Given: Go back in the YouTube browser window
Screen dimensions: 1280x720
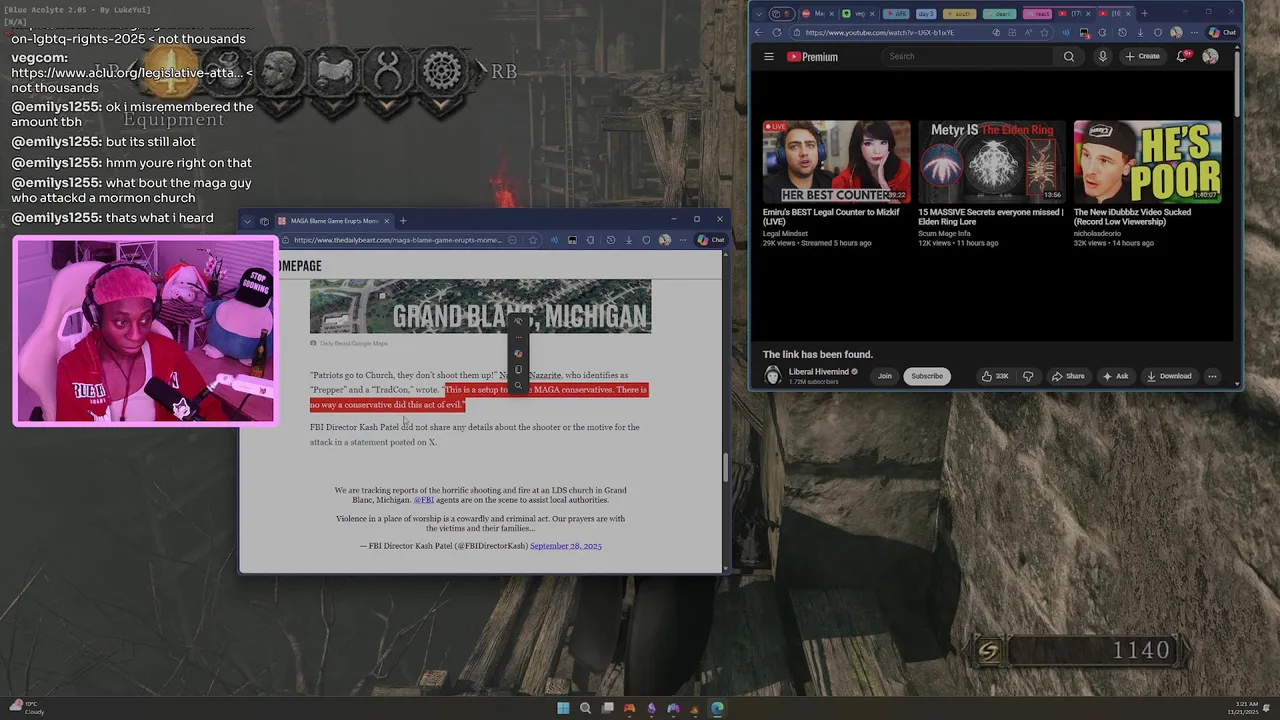Looking at the screenshot, I should coord(759,32).
